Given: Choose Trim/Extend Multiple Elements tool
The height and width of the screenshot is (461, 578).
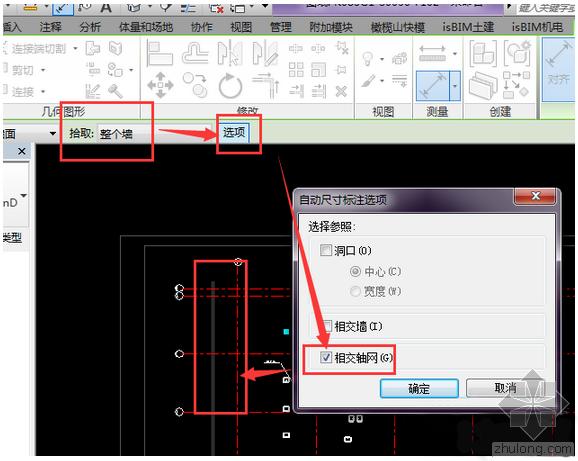Looking at the screenshot, I should point(318,91).
